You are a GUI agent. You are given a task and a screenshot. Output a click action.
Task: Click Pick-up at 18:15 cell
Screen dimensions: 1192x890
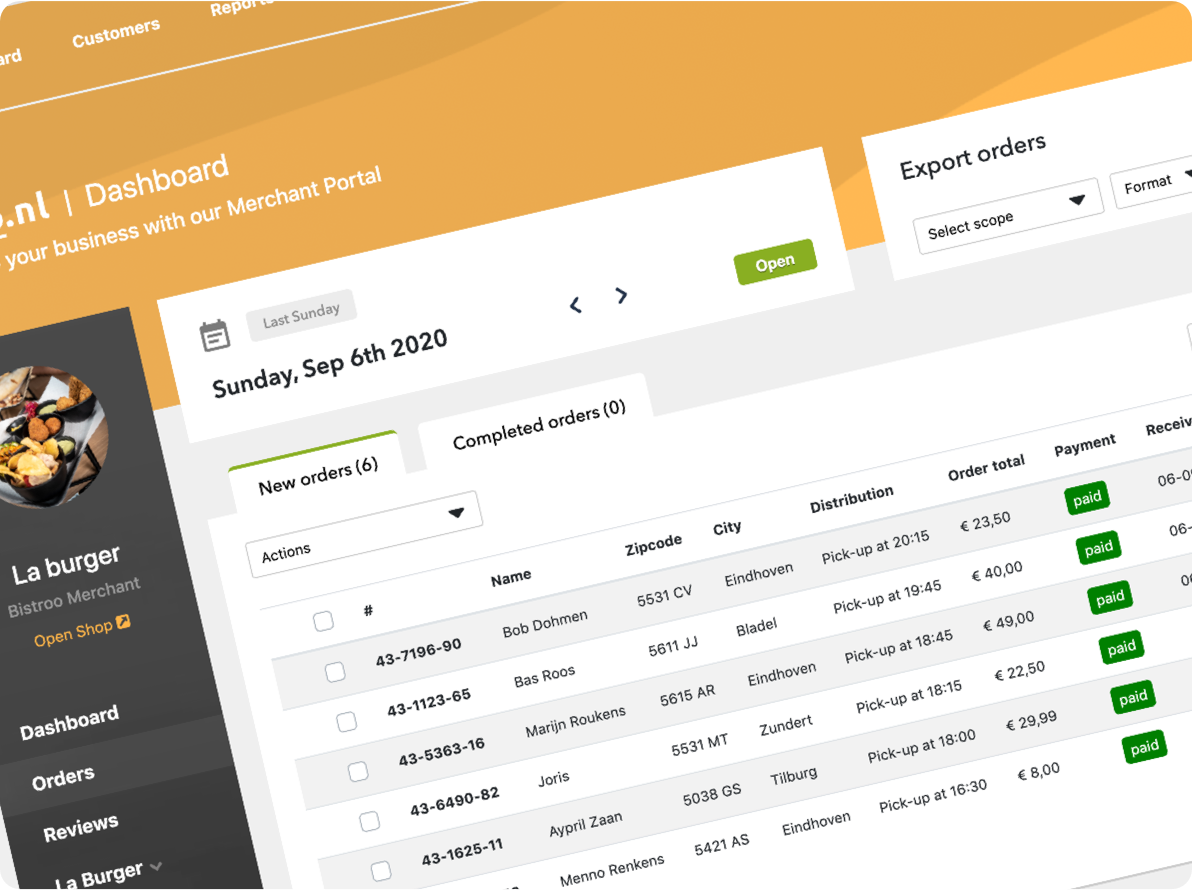point(908,695)
